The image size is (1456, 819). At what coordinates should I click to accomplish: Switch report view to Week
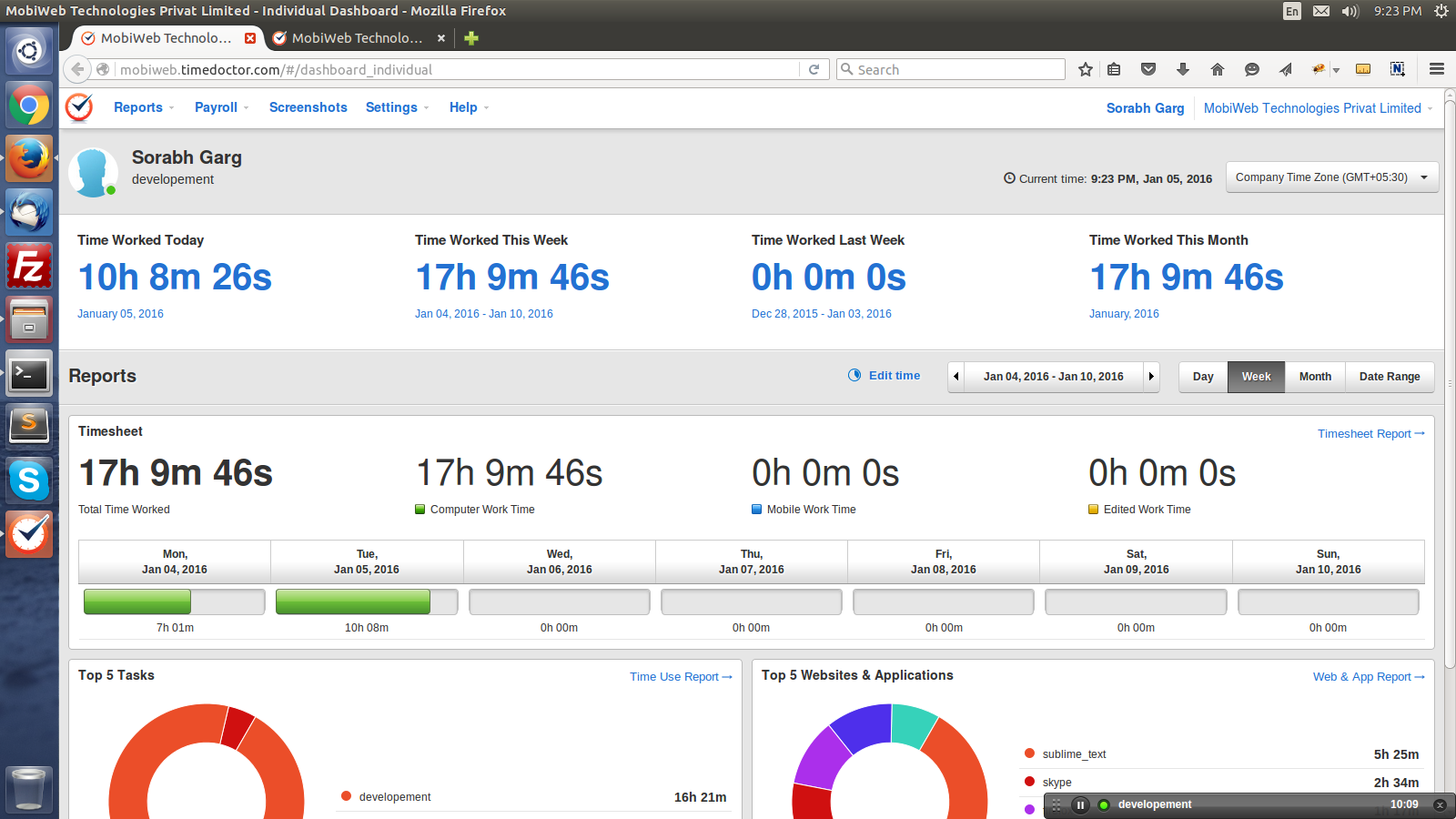pos(1257,377)
